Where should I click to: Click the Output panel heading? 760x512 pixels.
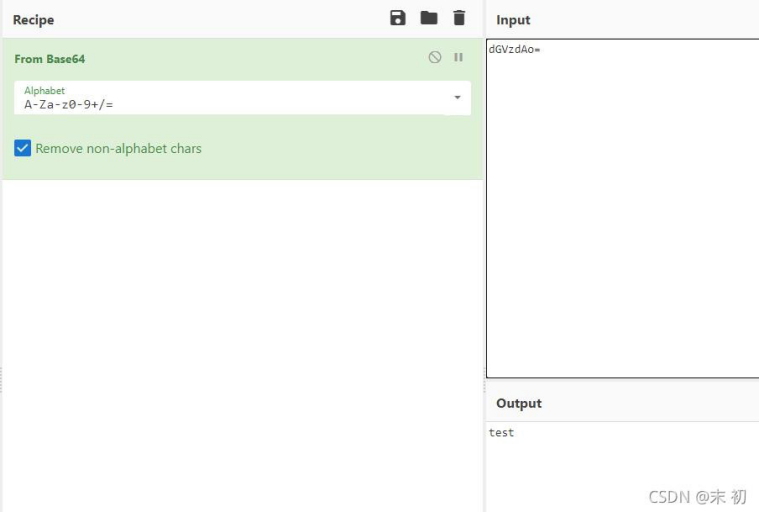519,403
